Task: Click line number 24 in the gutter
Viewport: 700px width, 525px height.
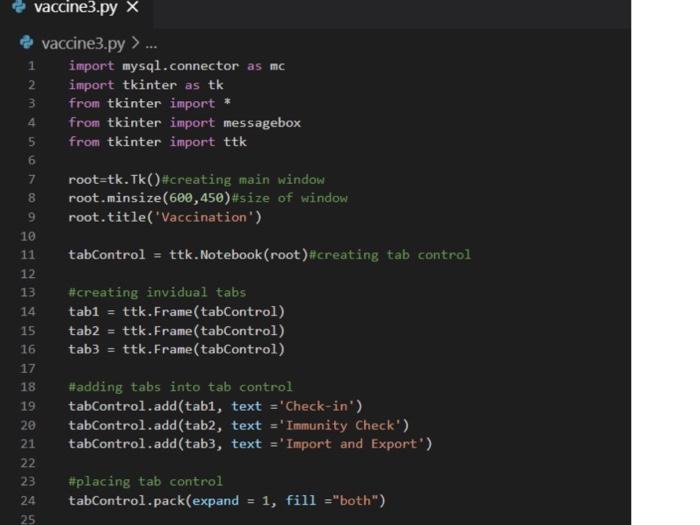Action: coord(28,501)
